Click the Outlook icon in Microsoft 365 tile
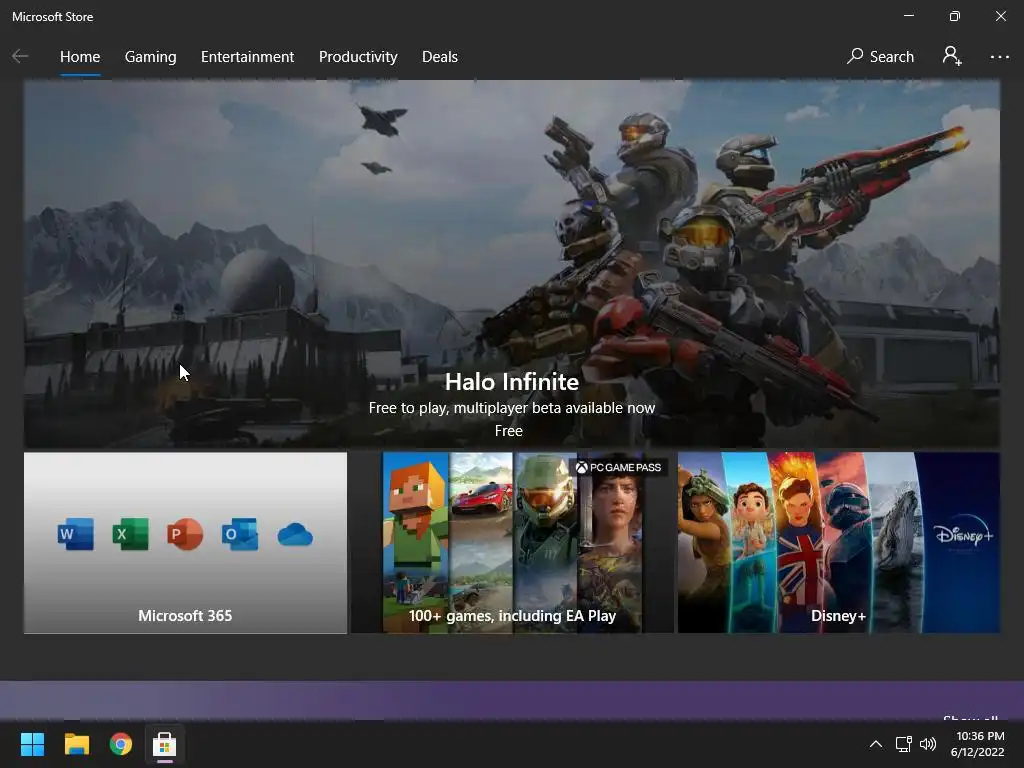This screenshot has width=1024, height=768. click(x=240, y=534)
